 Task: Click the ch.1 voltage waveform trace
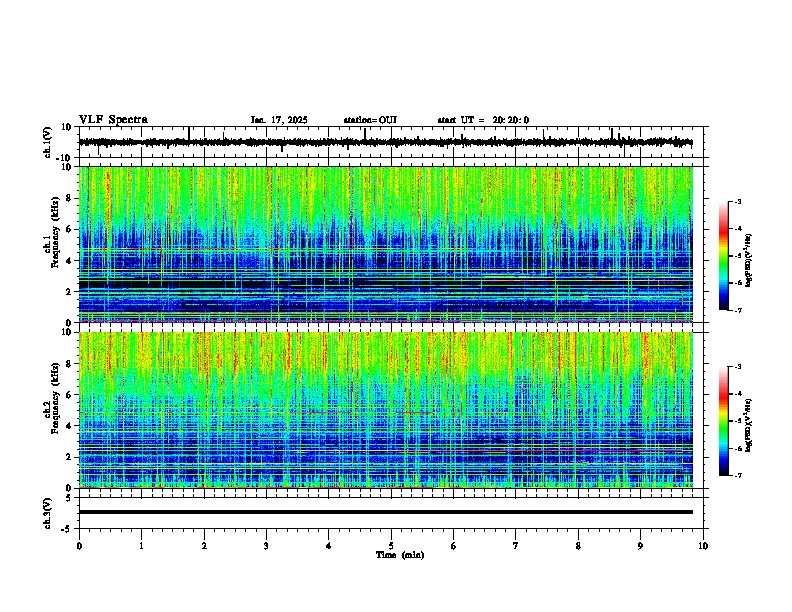[x=385, y=142]
